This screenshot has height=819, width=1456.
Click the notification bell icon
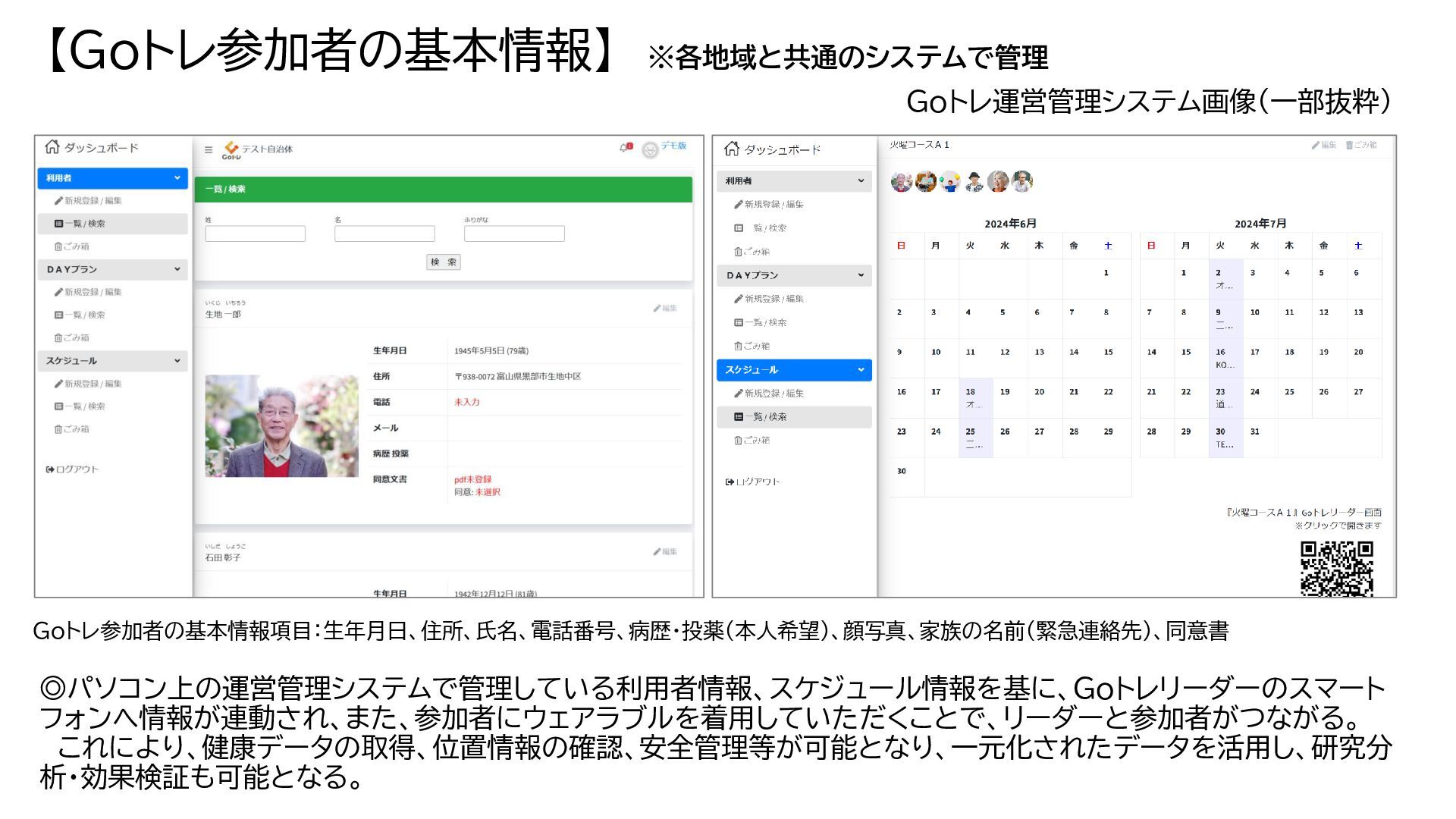click(x=624, y=148)
